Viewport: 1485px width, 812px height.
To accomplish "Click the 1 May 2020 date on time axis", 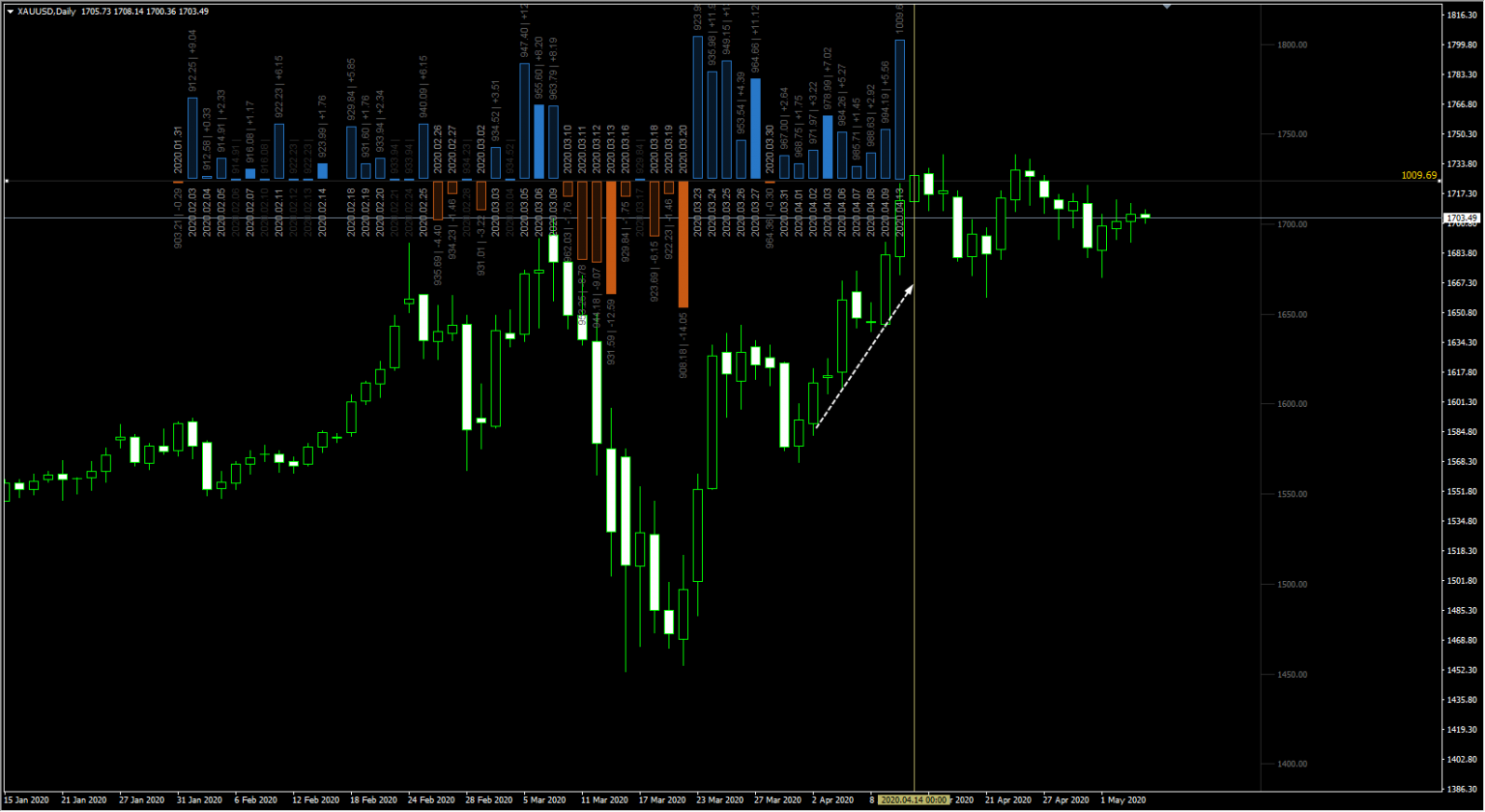I will click(1123, 800).
